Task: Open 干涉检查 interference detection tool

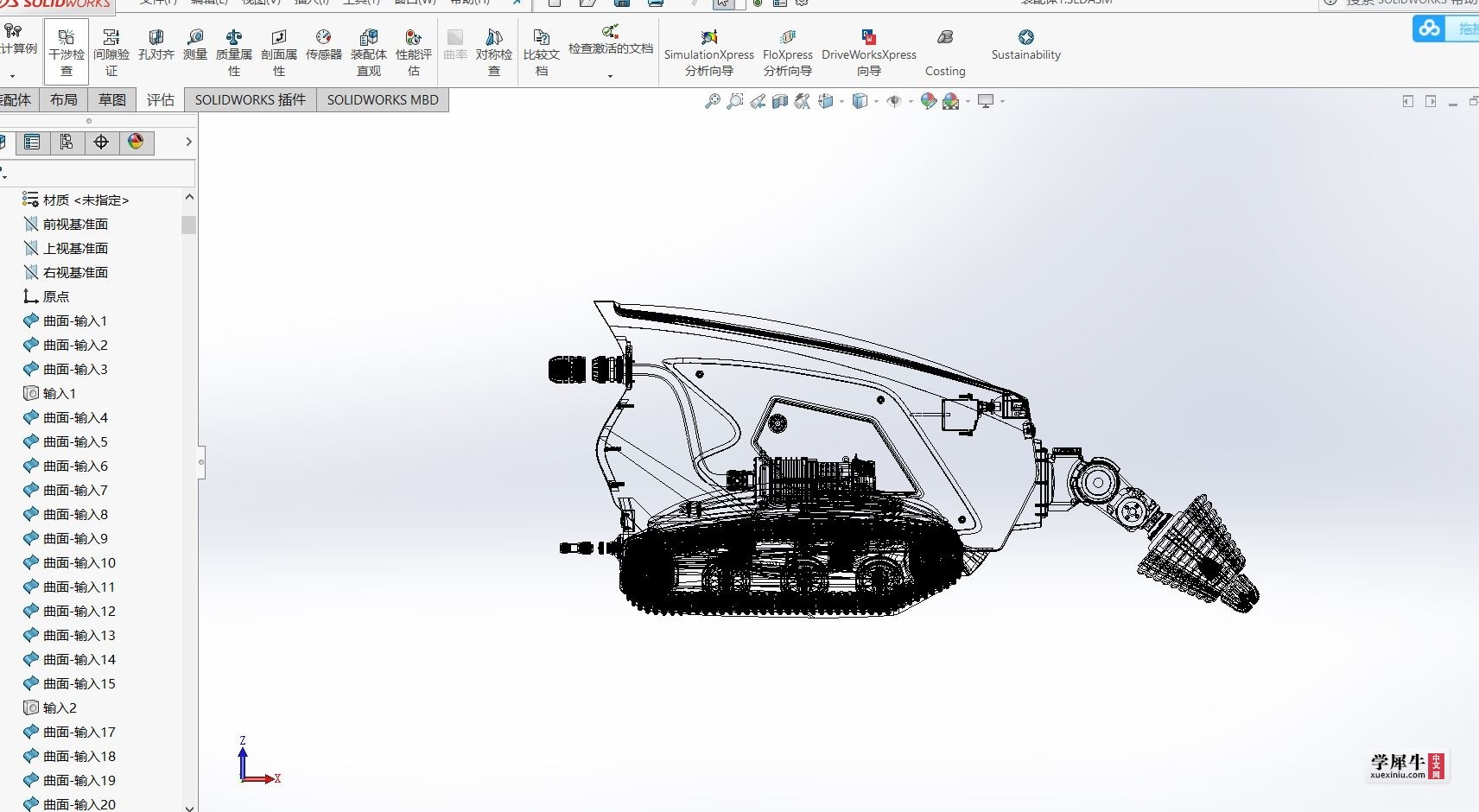Action: pyautogui.click(x=67, y=52)
